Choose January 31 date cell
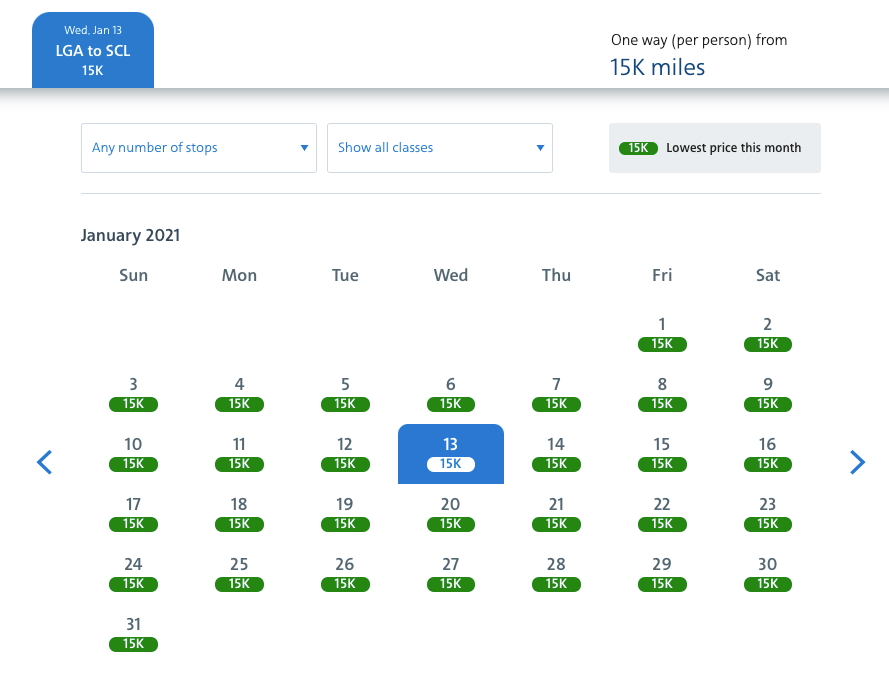Viewport: 889px width, 674px height. point(133,633)
